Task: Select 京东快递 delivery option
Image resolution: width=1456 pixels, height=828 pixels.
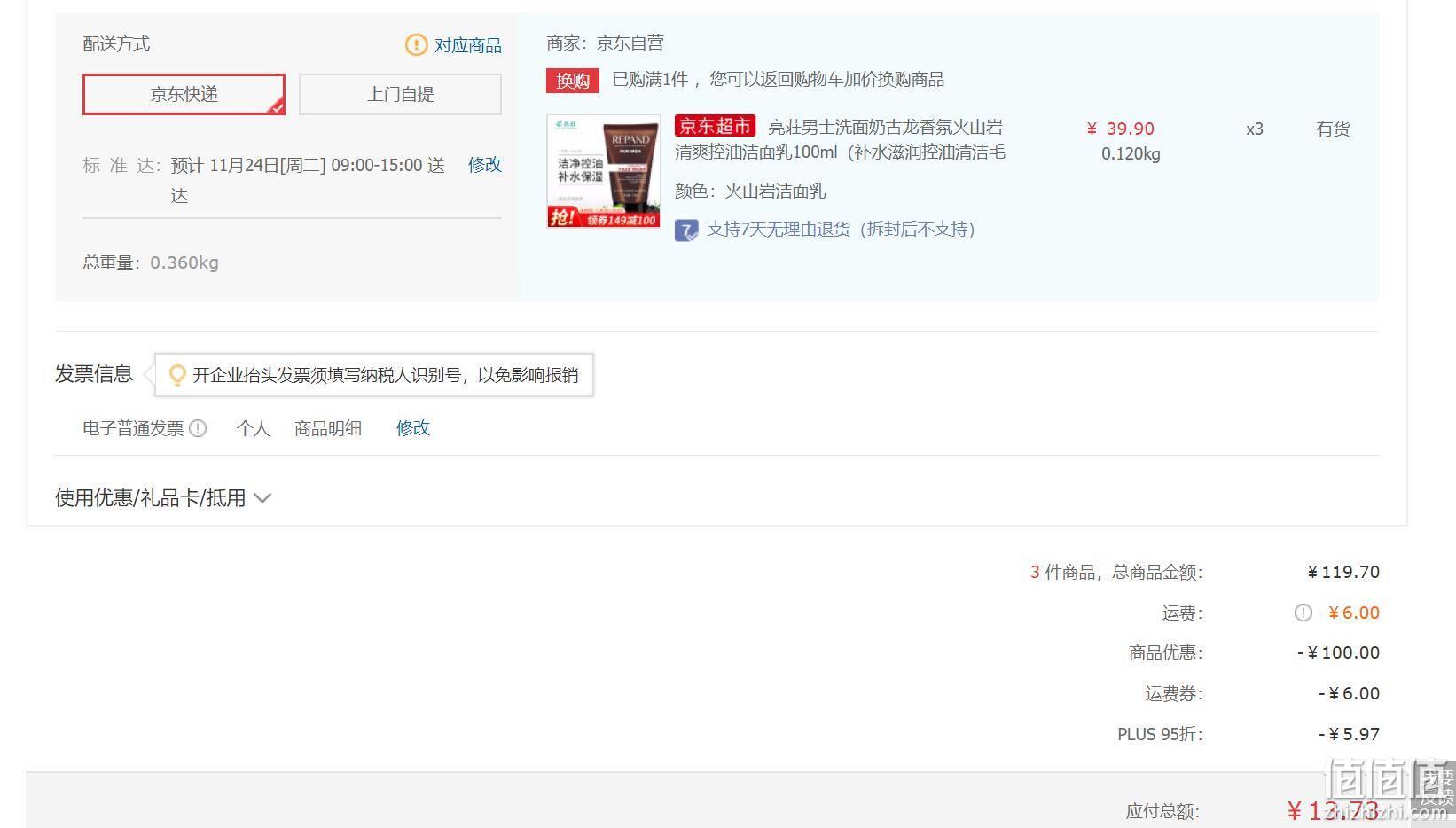Action: (x=184, y=94)
